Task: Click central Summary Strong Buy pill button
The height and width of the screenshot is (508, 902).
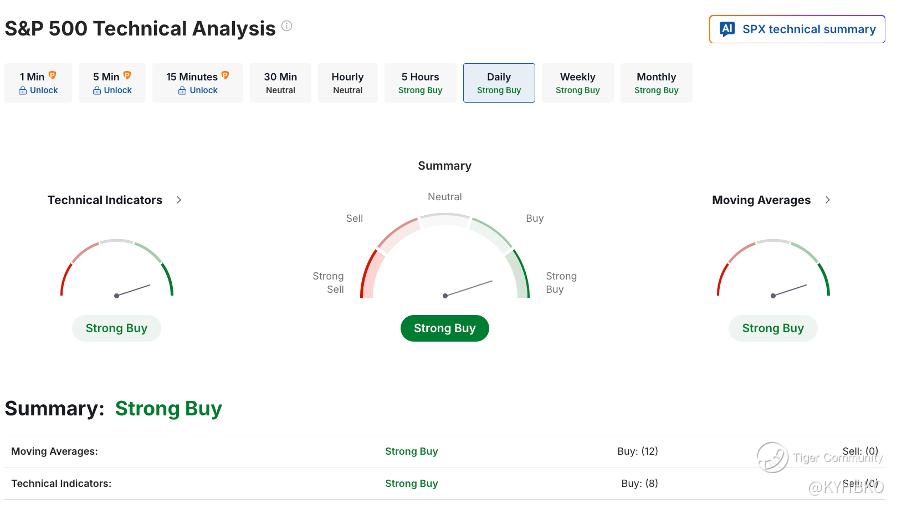Action: coord(444,328)
